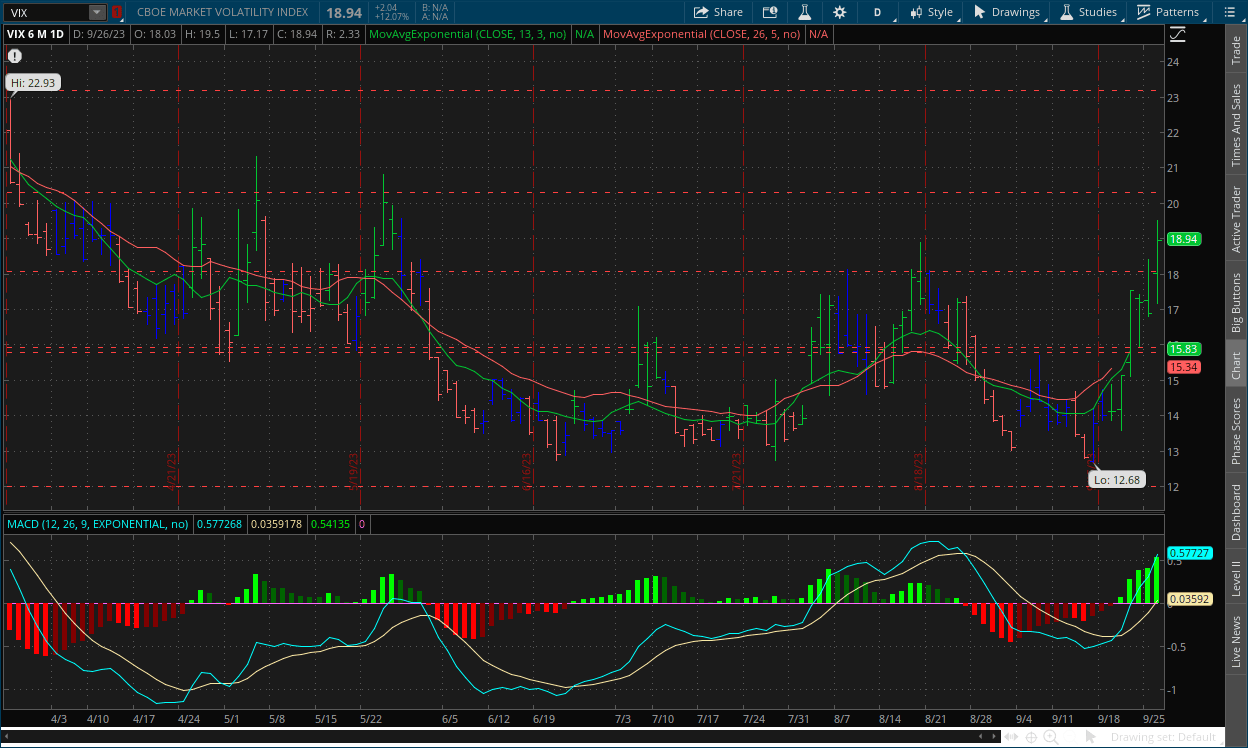Open the Active Trader sidebar tab
This screenshot has width=1248, height=748.
(x=1236, y=219)
